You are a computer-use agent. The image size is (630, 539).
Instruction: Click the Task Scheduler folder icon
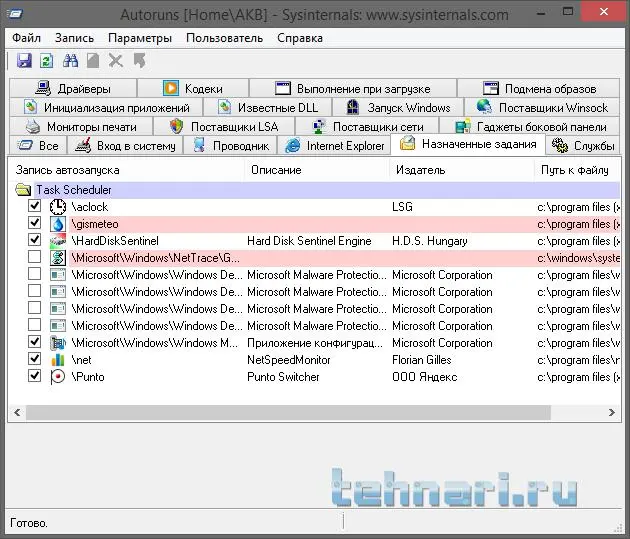tap(24, 190)
